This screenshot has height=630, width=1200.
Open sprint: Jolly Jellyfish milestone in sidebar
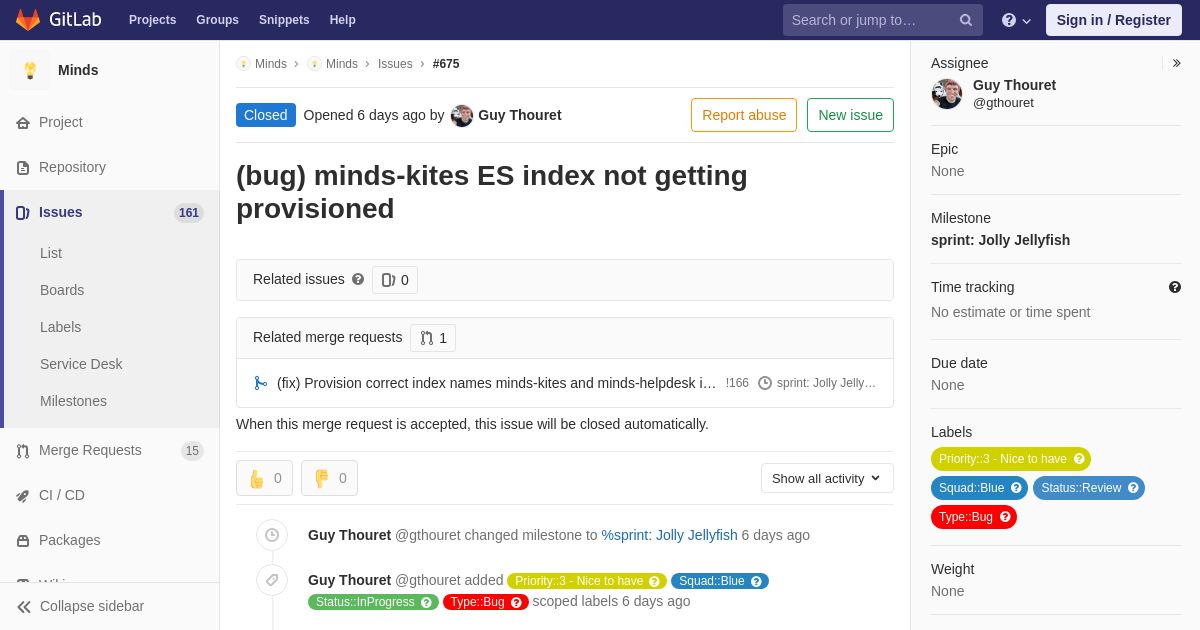pos(1000,240)
